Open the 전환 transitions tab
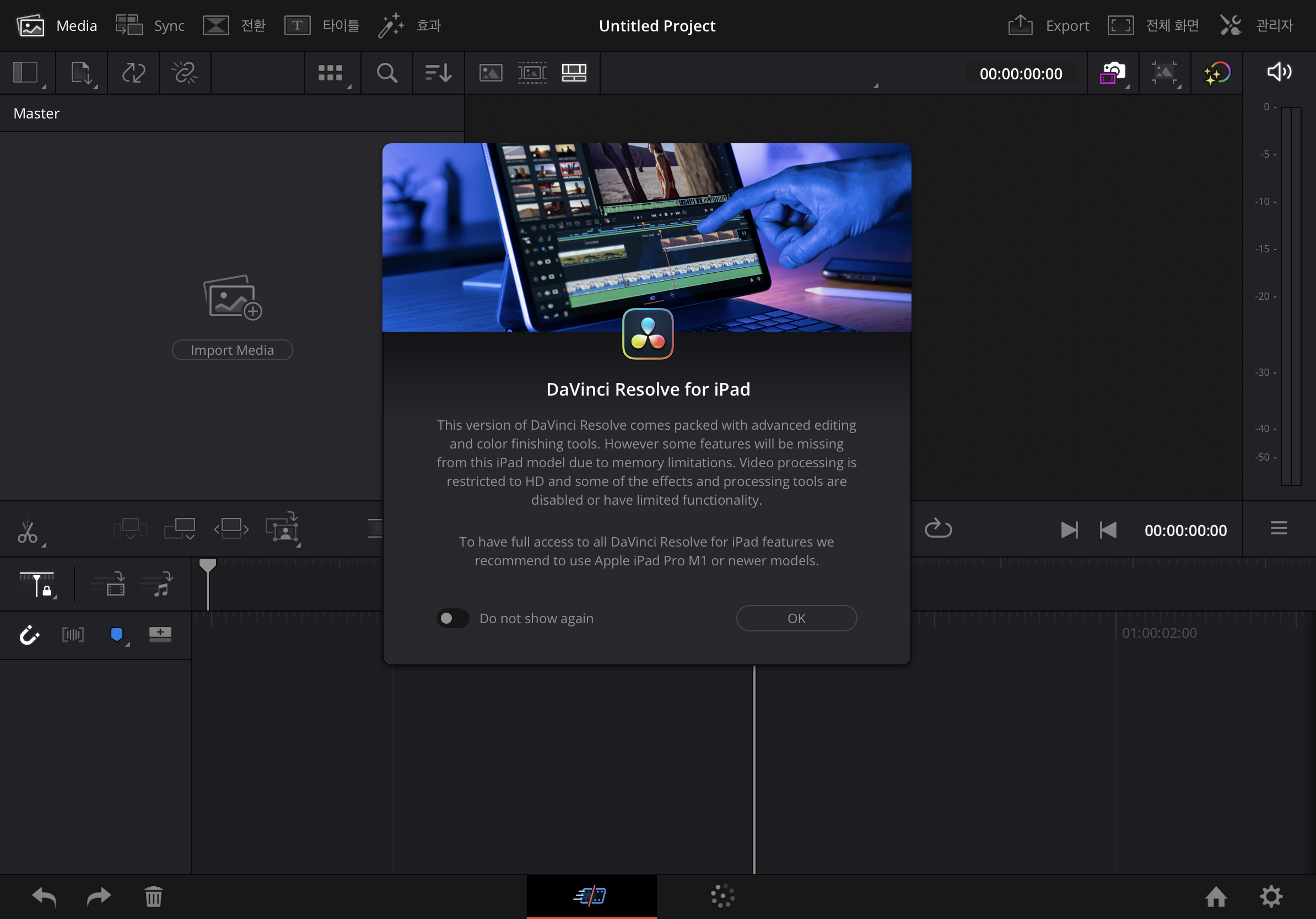 tap(234, 26)
